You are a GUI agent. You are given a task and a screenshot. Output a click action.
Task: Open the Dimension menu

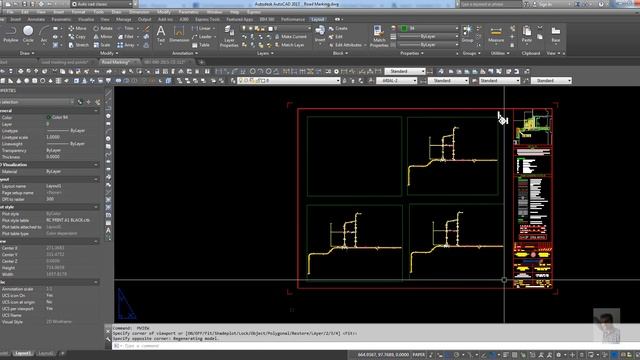(139, 12)
